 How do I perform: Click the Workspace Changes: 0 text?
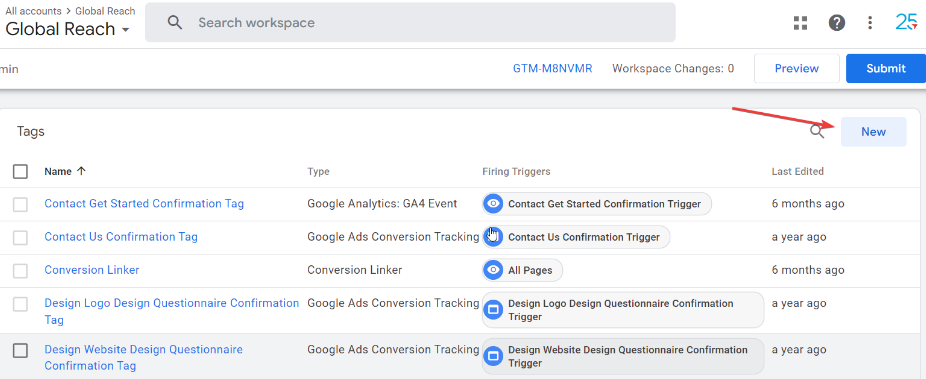673,68
